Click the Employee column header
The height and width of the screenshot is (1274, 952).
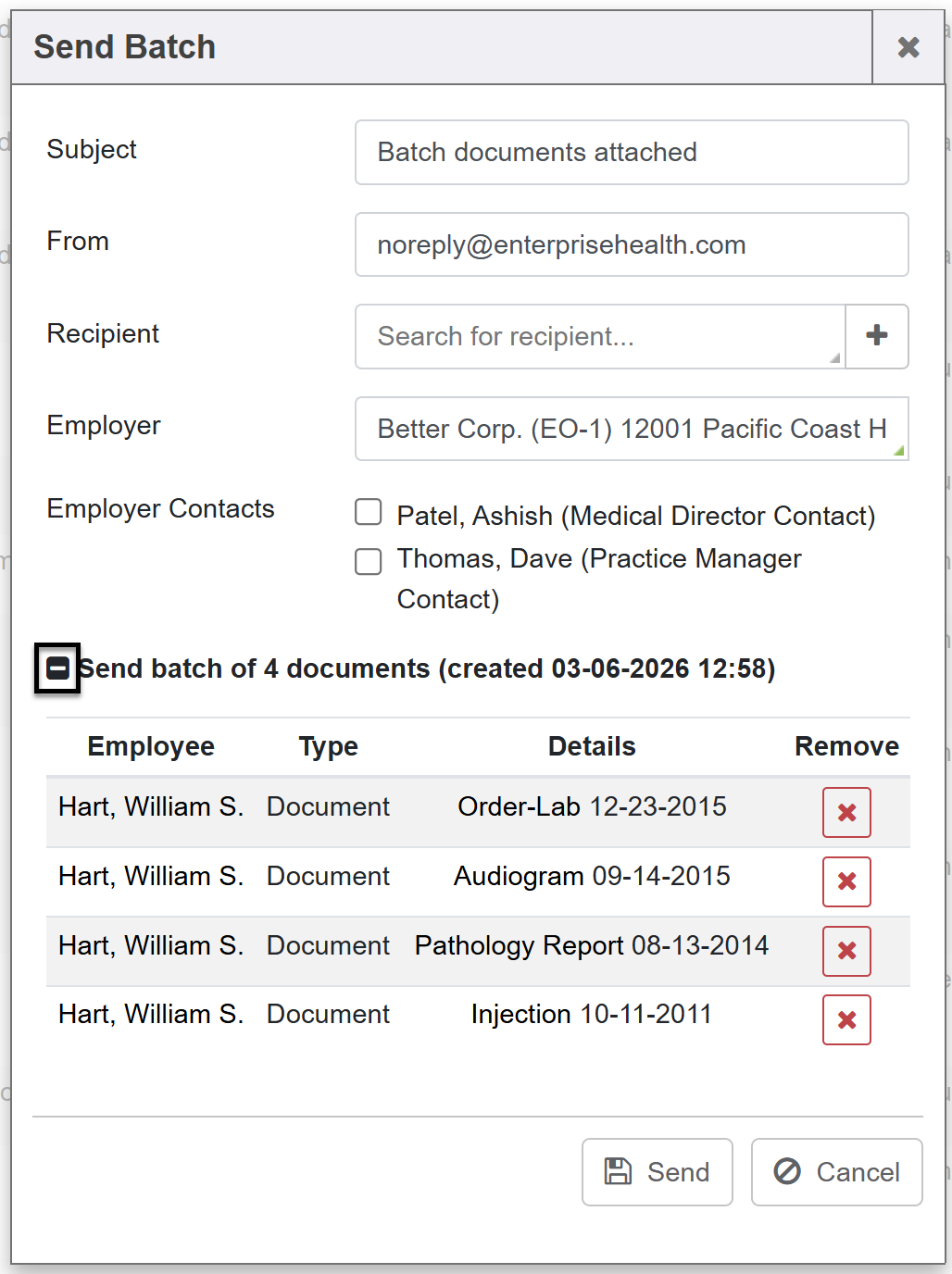pos(151,746)
